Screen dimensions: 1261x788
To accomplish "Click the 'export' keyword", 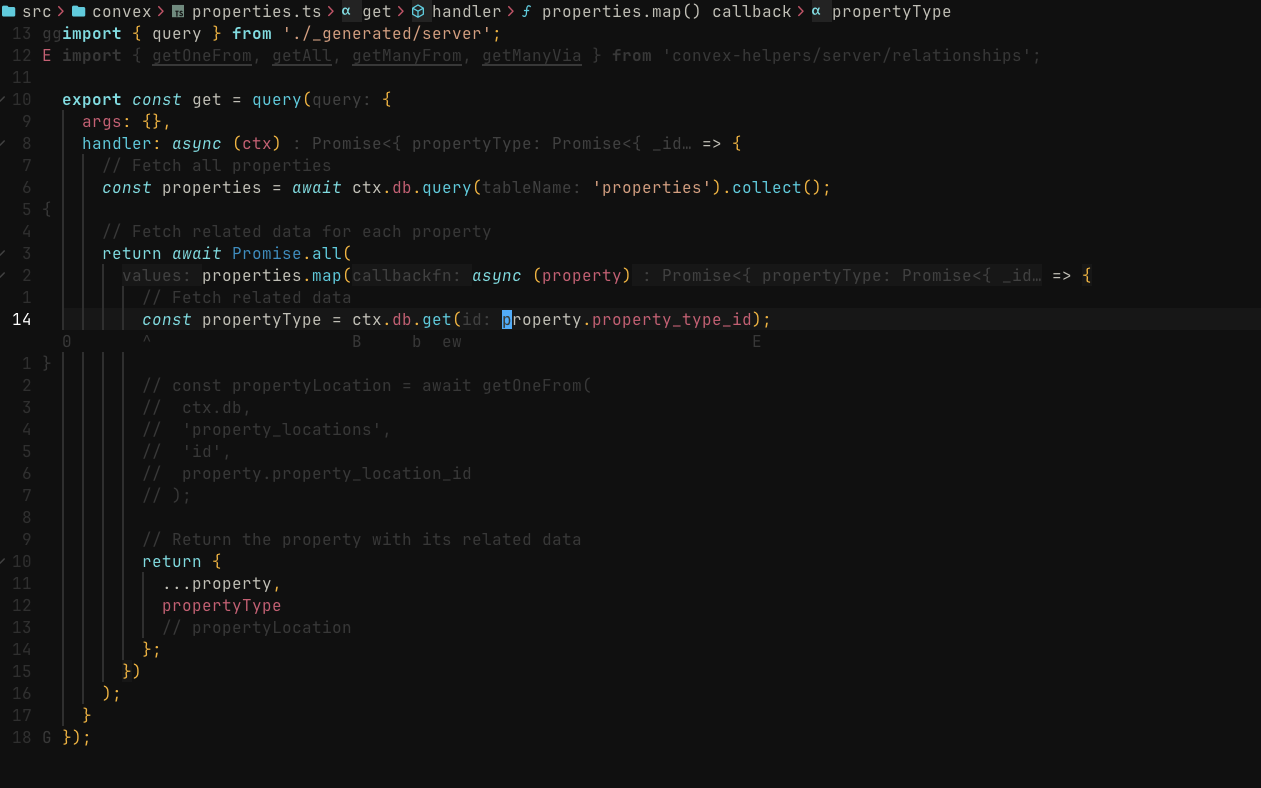I will (x=92, y=100).
